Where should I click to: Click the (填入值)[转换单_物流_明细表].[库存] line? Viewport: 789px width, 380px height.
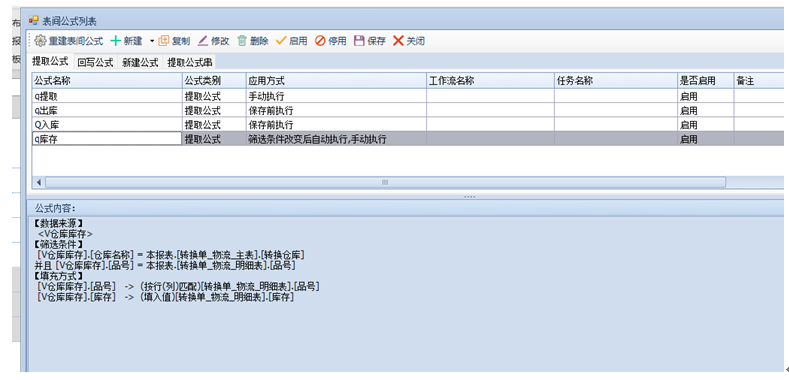166,297
